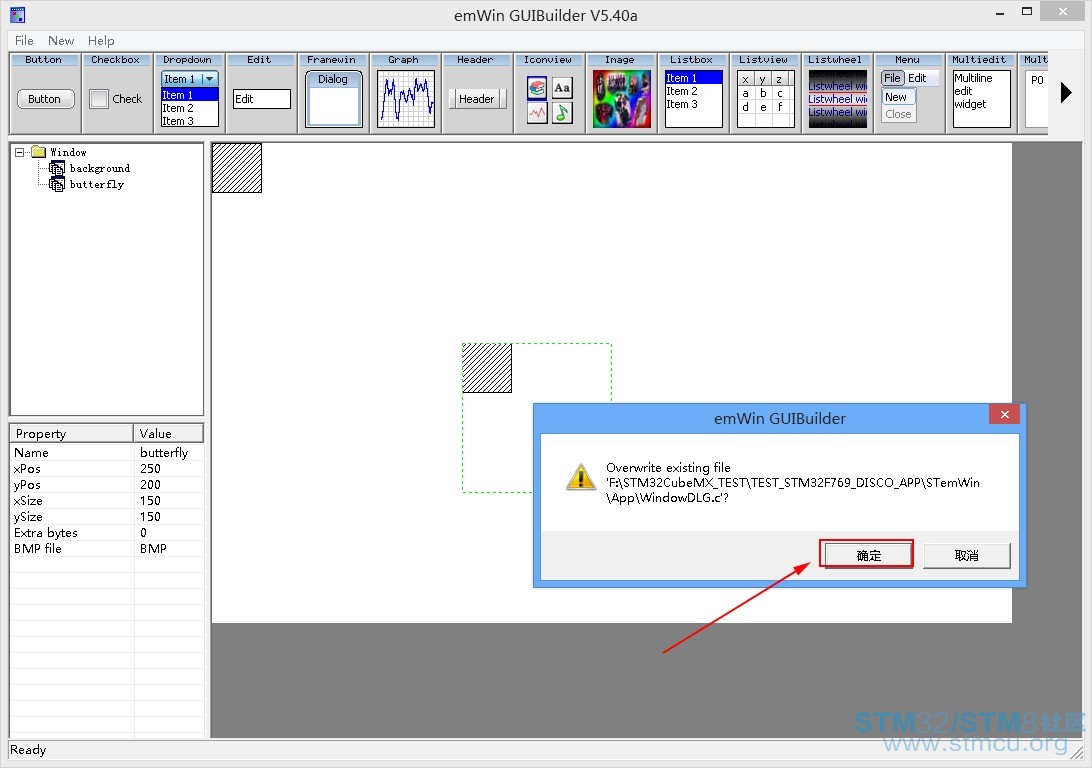
Task: Select the hatched background image in canvas corner
Action: pos(237,168)
